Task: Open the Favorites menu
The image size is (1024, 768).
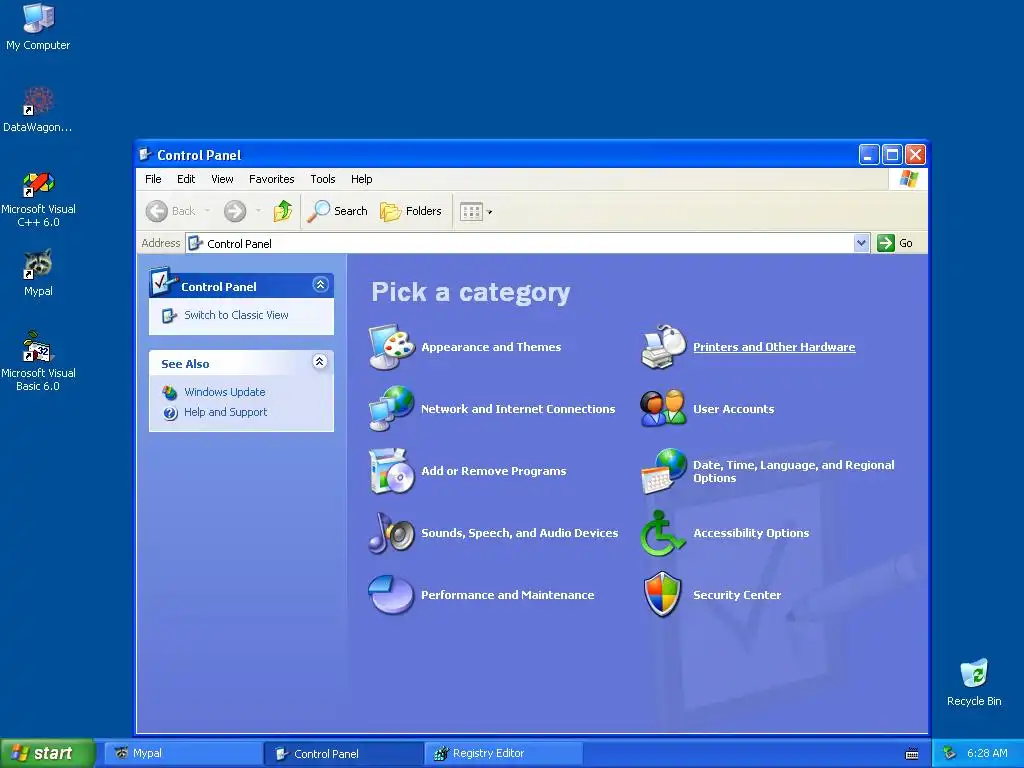Action: click(272, 179)
